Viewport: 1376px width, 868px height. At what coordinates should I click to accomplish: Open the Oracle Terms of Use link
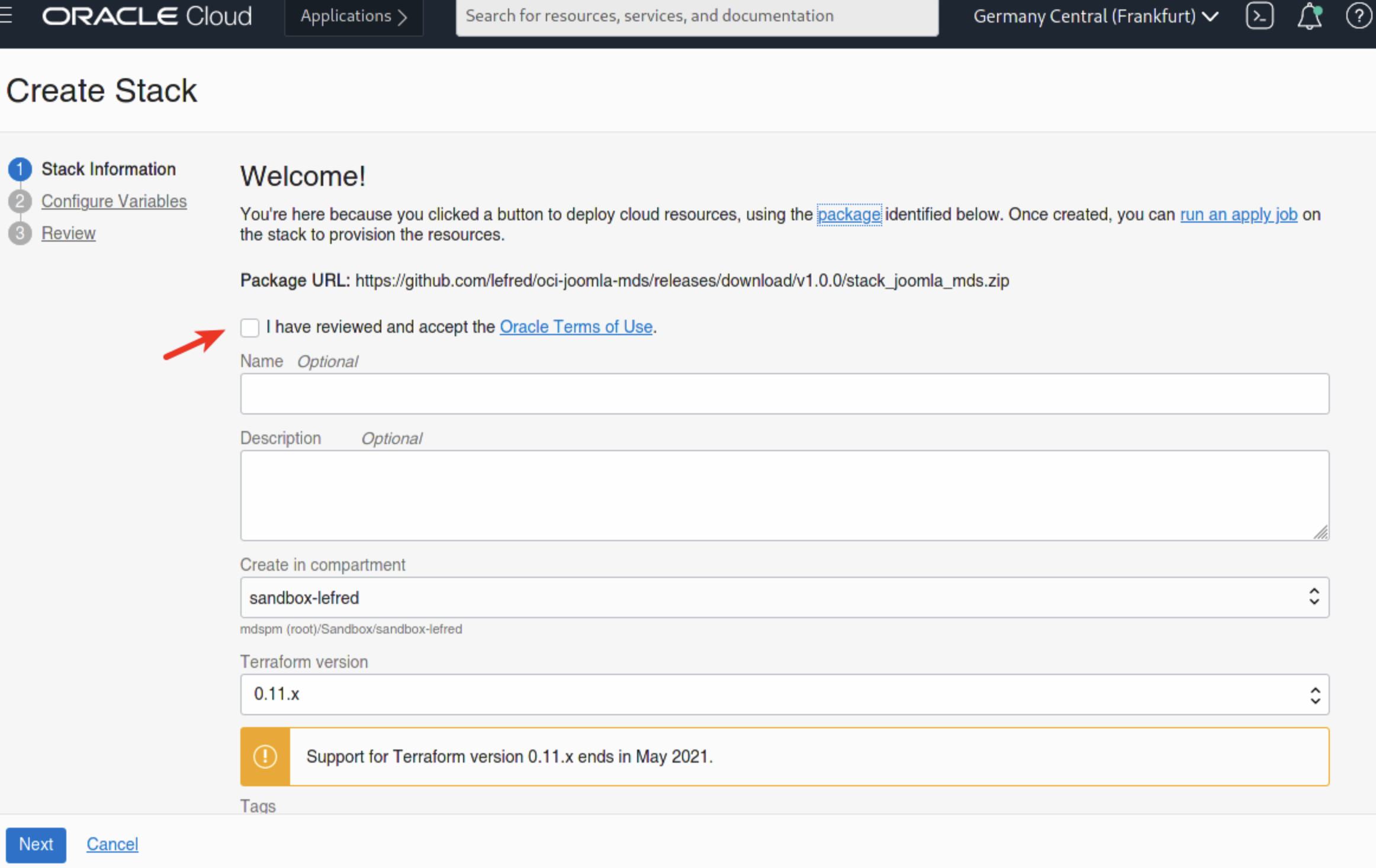tap(576, 327)
